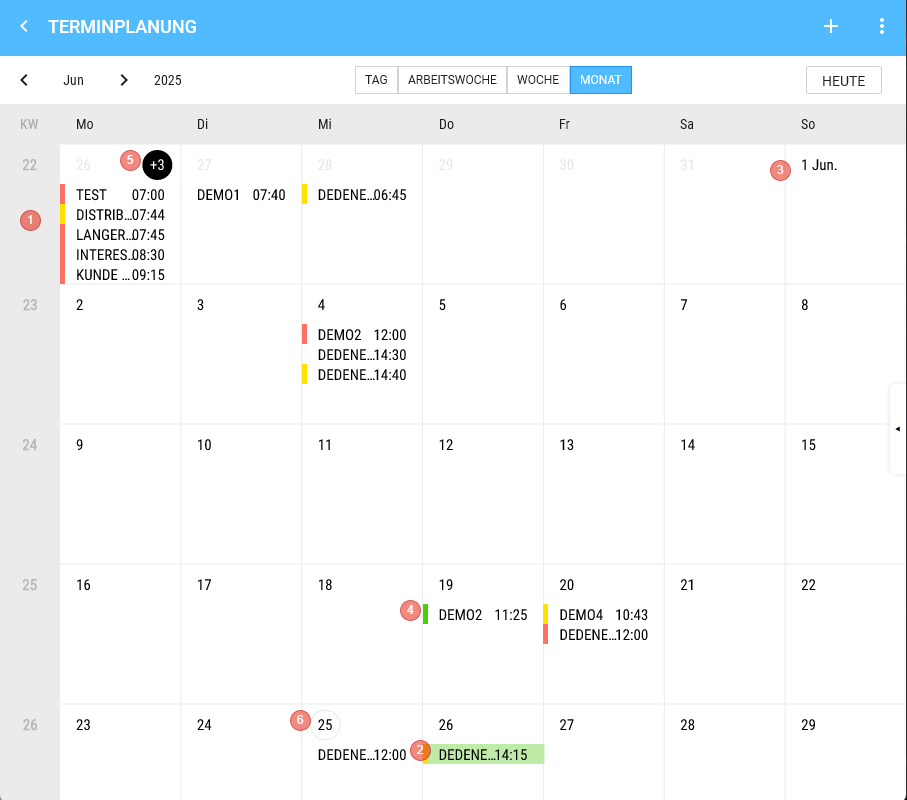Open the DEDENE... 12:00 appointment on day 20
This screenshot has width=907, height=800.
click(604, 635)
